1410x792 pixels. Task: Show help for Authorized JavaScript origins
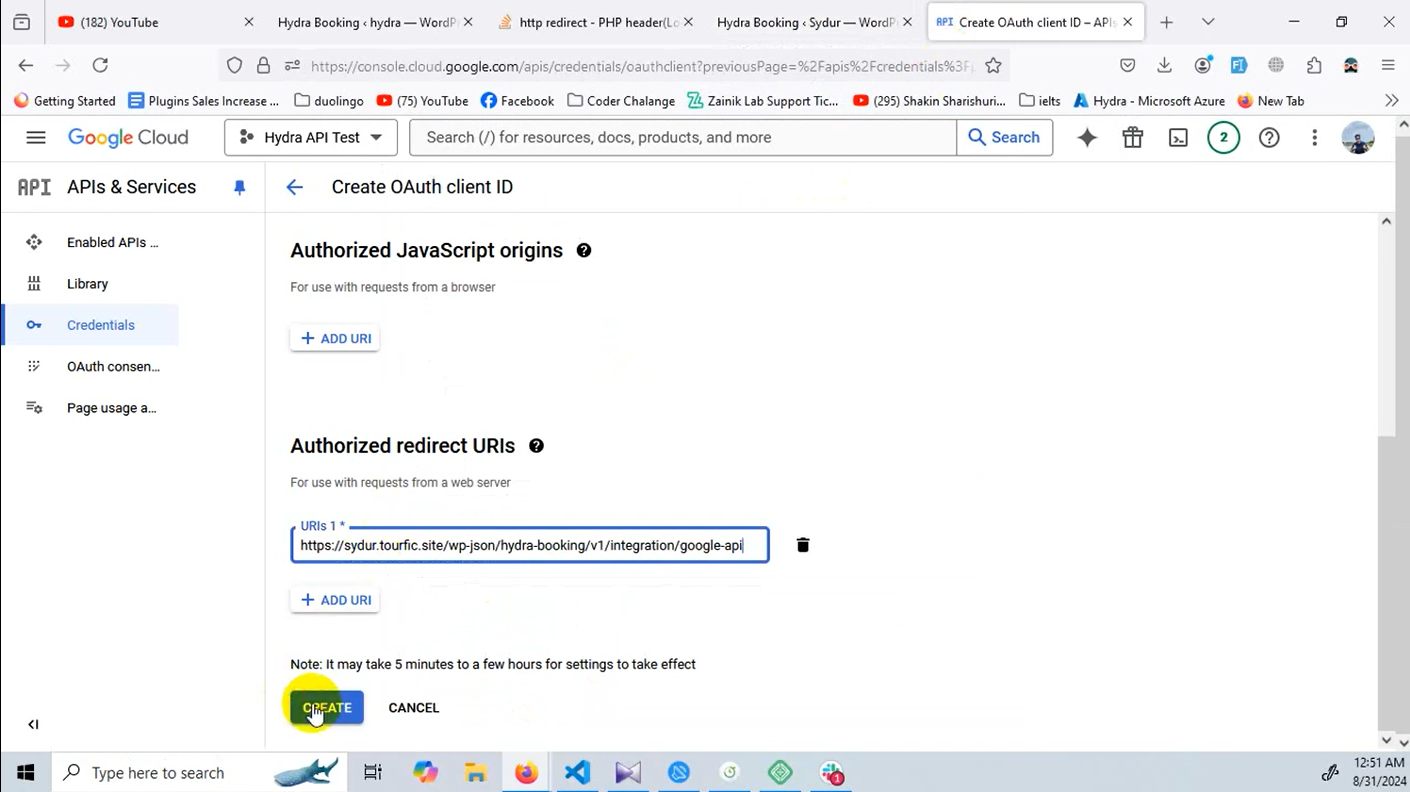[x=584, y=251]
